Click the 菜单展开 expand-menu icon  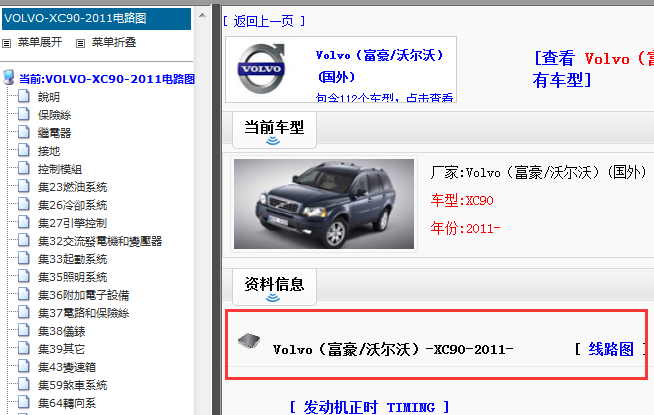click(7, 43)
